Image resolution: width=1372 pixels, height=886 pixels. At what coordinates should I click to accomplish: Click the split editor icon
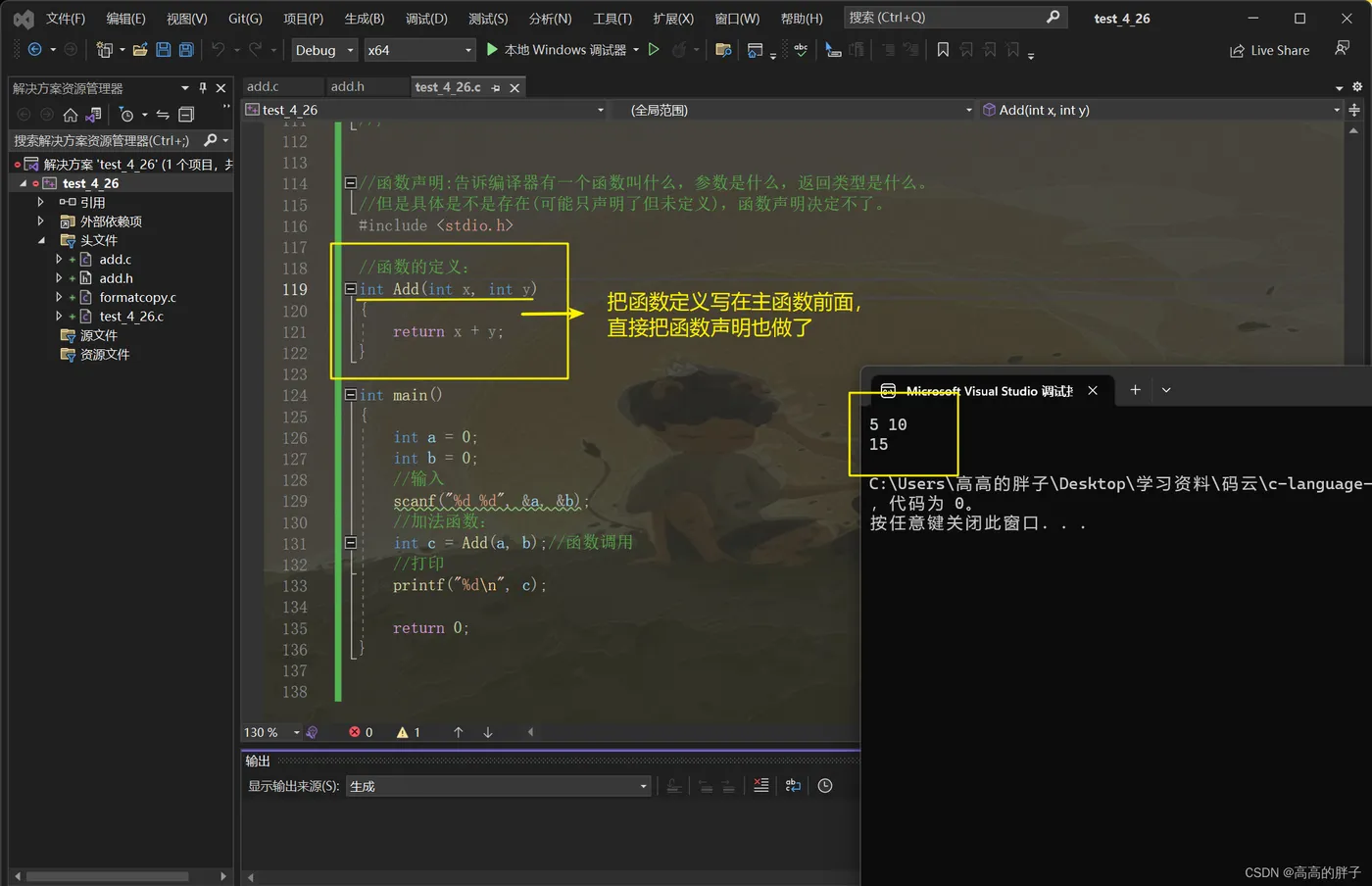pos(1354,110)
